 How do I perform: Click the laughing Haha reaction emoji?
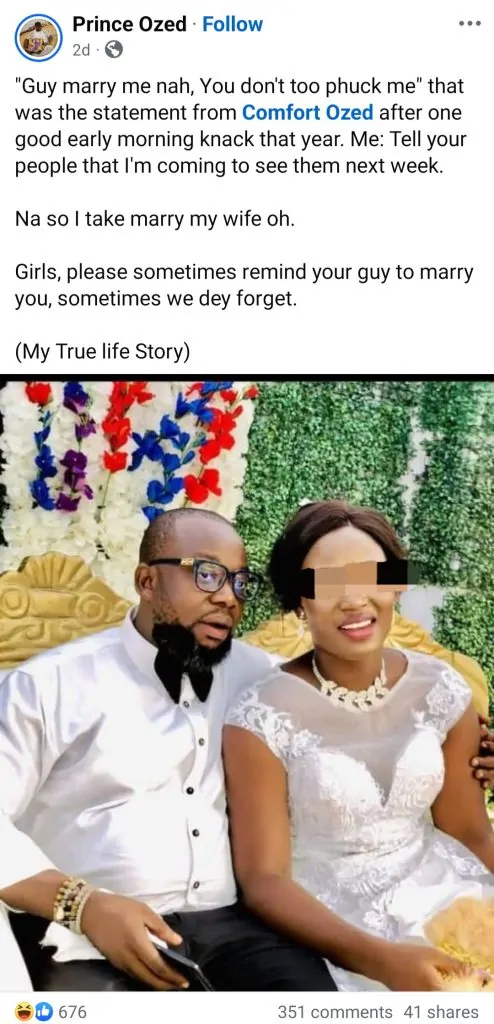click(x=24, y=1012)
